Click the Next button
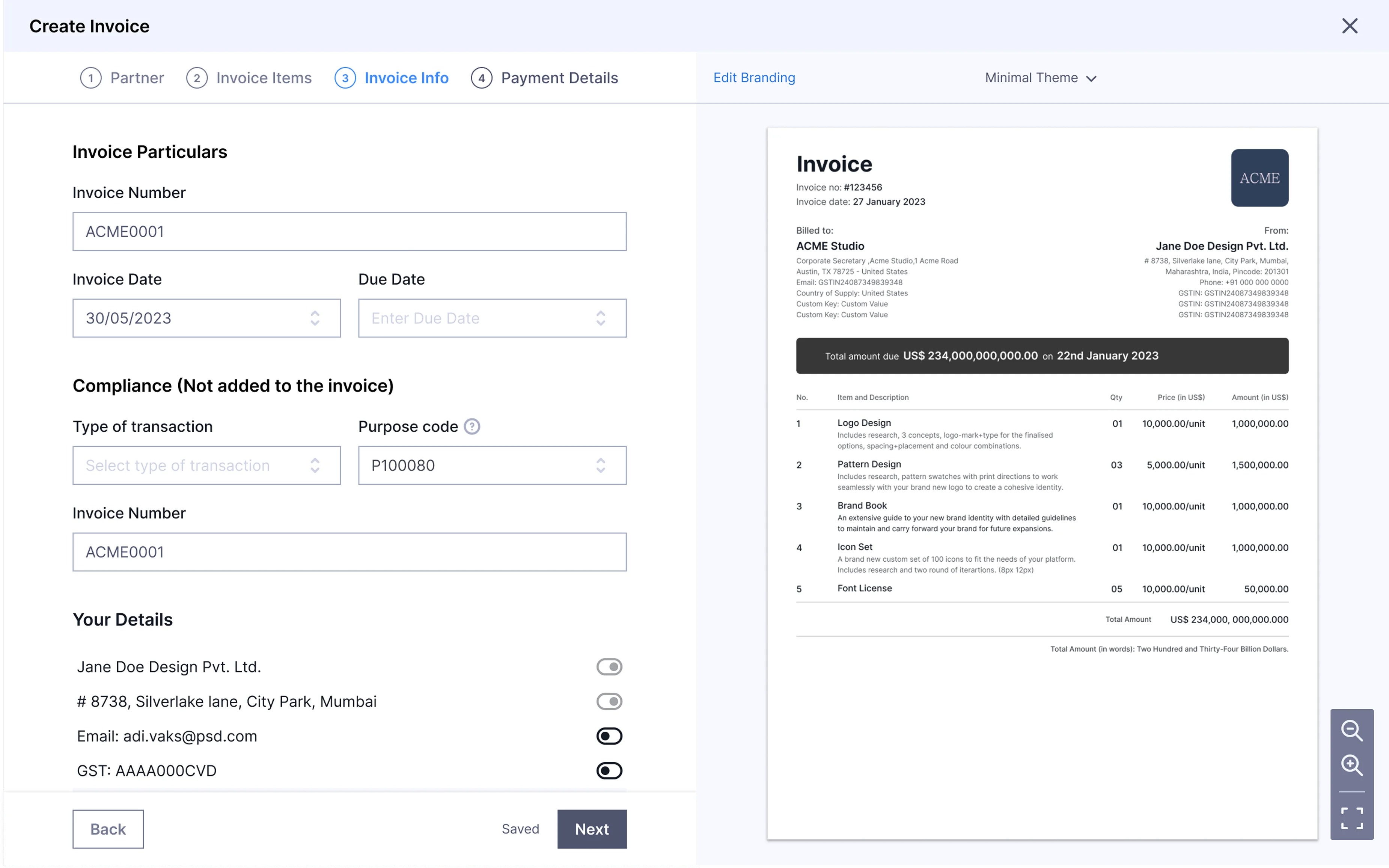Viewport: 1389px width, 868px height. pos(591,828)
